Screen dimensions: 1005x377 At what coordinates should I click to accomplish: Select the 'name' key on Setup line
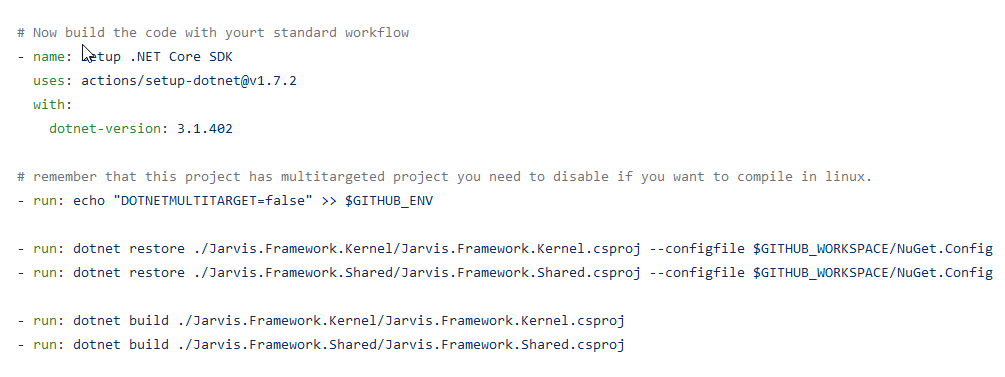(49, 56)
